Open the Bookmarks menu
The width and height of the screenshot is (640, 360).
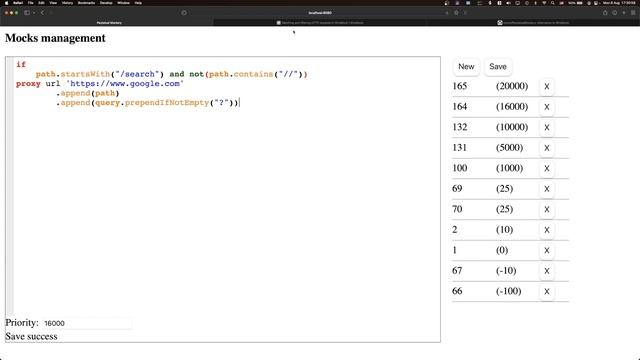pyautogui.click(x=86, y=3)
